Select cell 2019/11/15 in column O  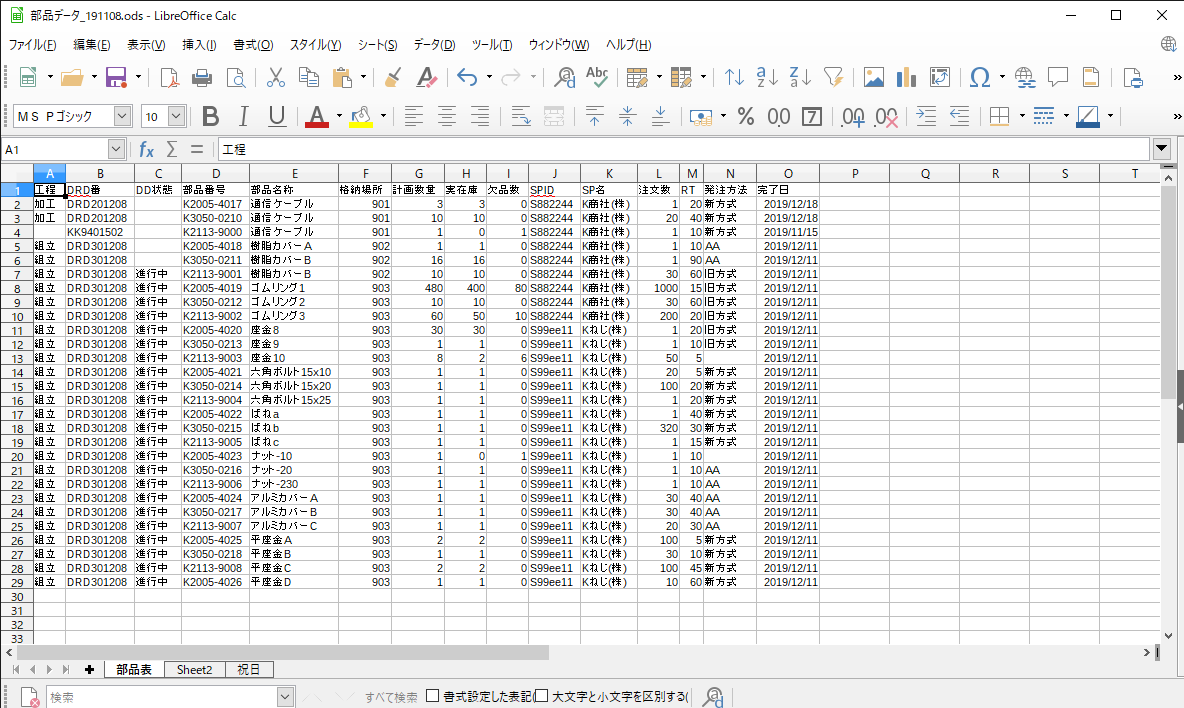pos(788,232)
